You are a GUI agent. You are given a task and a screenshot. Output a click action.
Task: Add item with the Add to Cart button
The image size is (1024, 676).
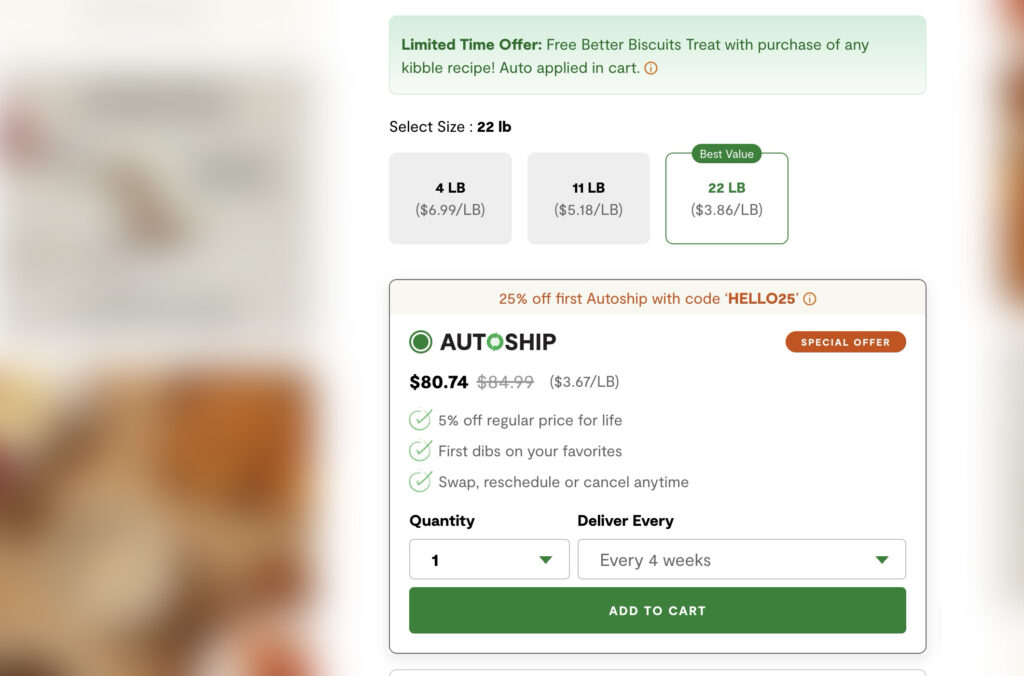(658, 610)
